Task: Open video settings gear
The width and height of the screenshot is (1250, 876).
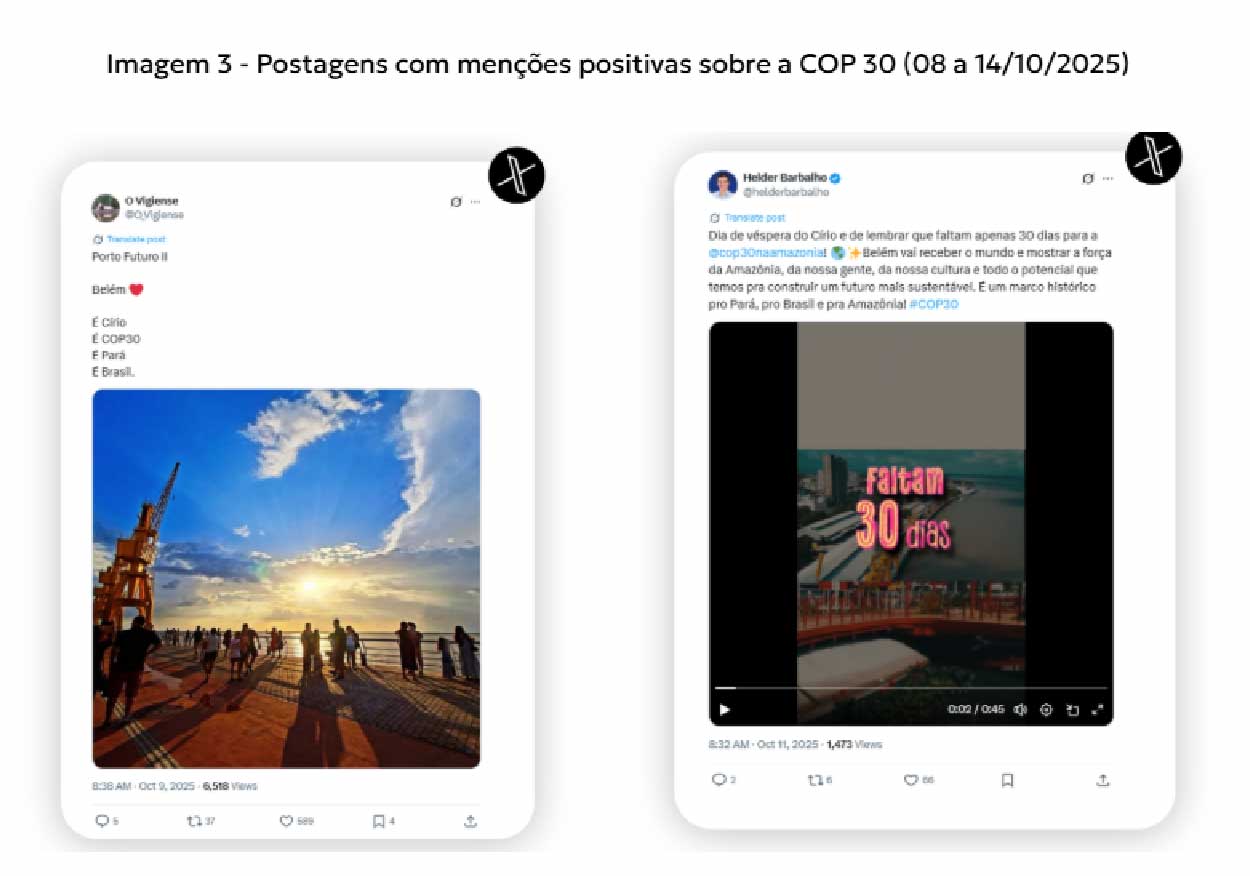Action: (x=1046, y=710)
